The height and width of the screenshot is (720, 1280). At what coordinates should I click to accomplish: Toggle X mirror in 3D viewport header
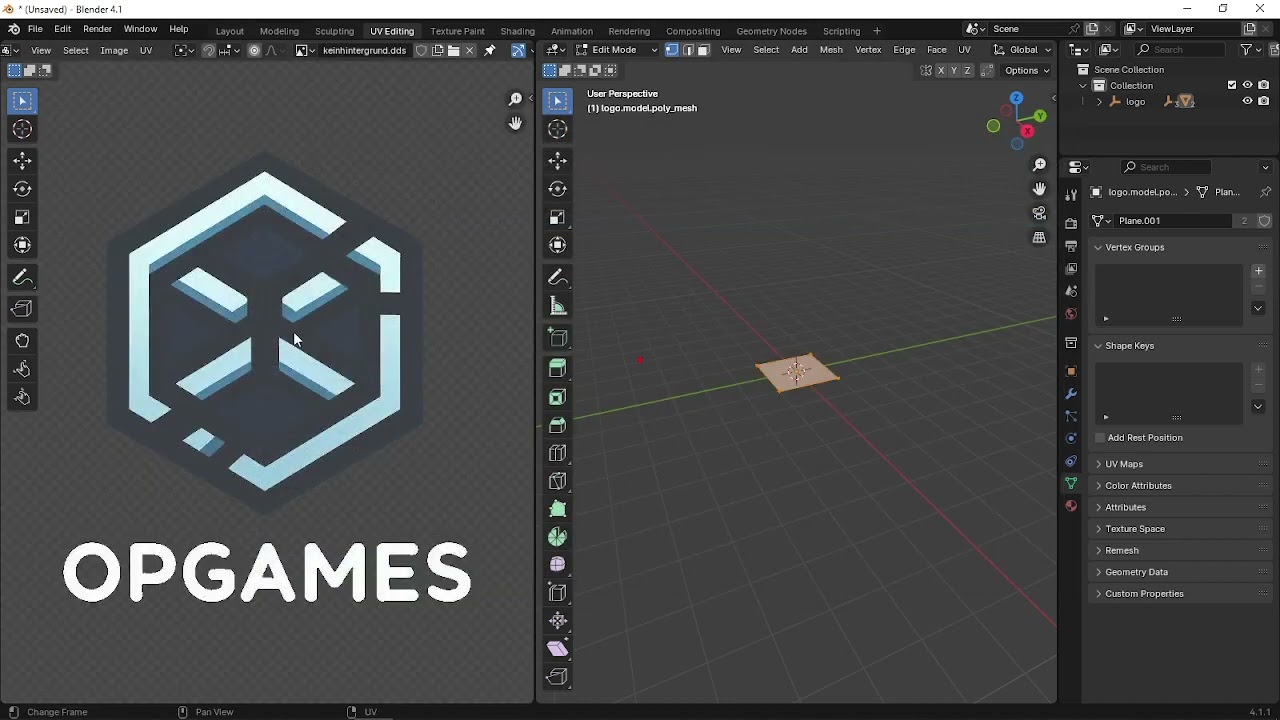[x=941, y=70]
